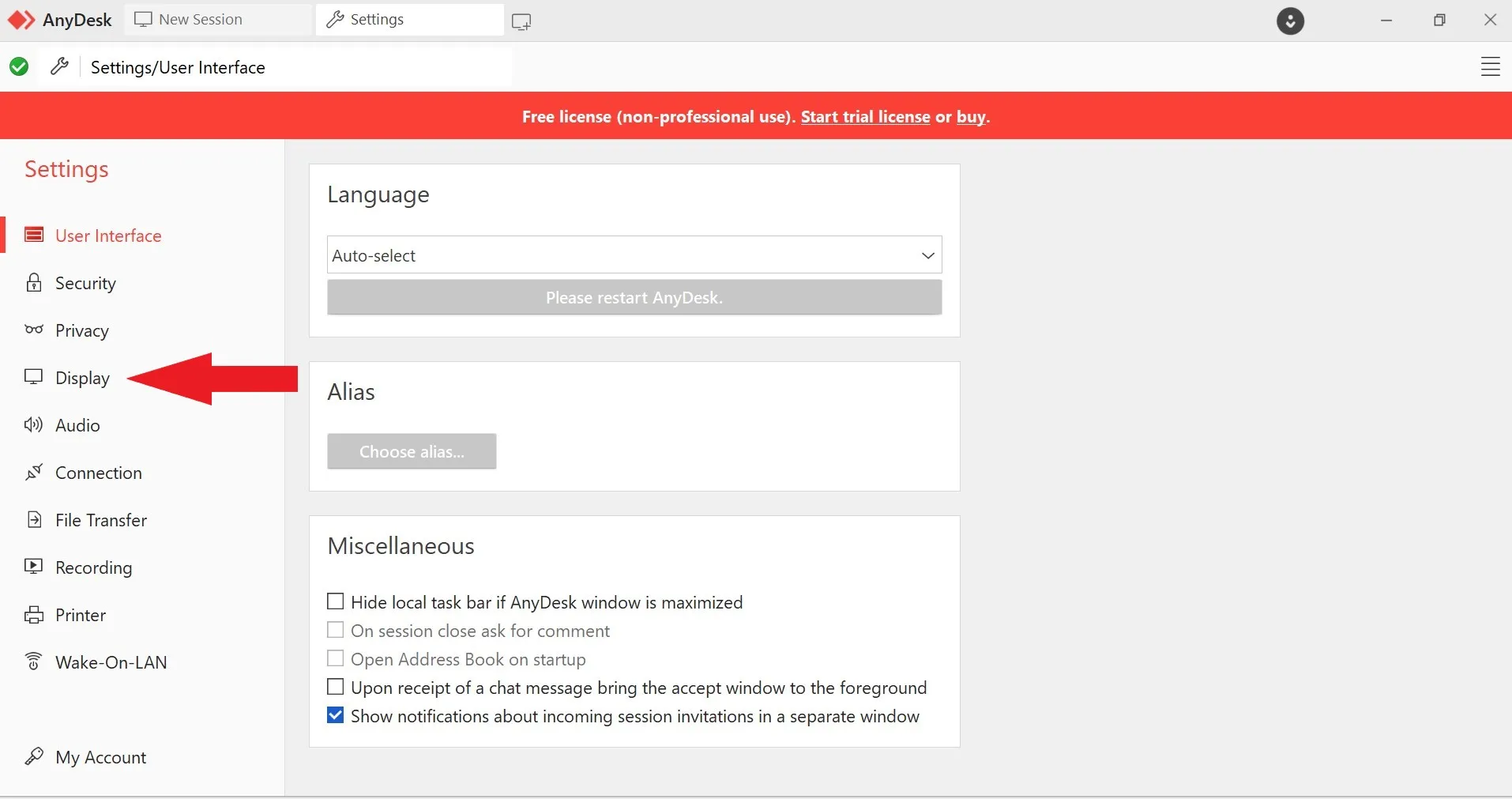Click the Free license banner text
The image size is (1512, 799).
click(658, 117)
